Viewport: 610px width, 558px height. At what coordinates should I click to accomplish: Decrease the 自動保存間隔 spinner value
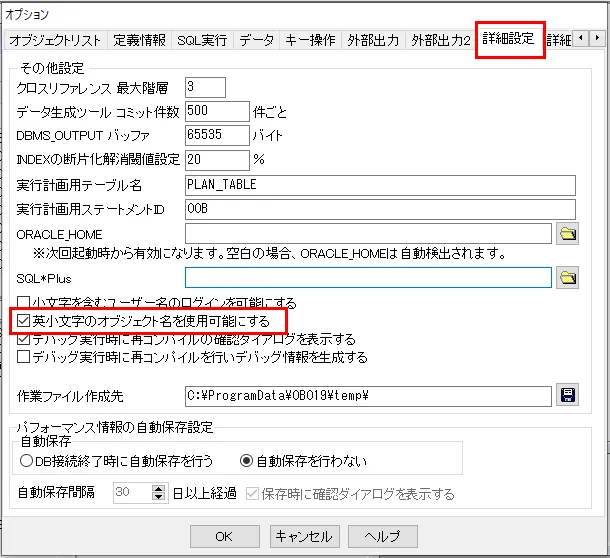click(x=158, y=497)
